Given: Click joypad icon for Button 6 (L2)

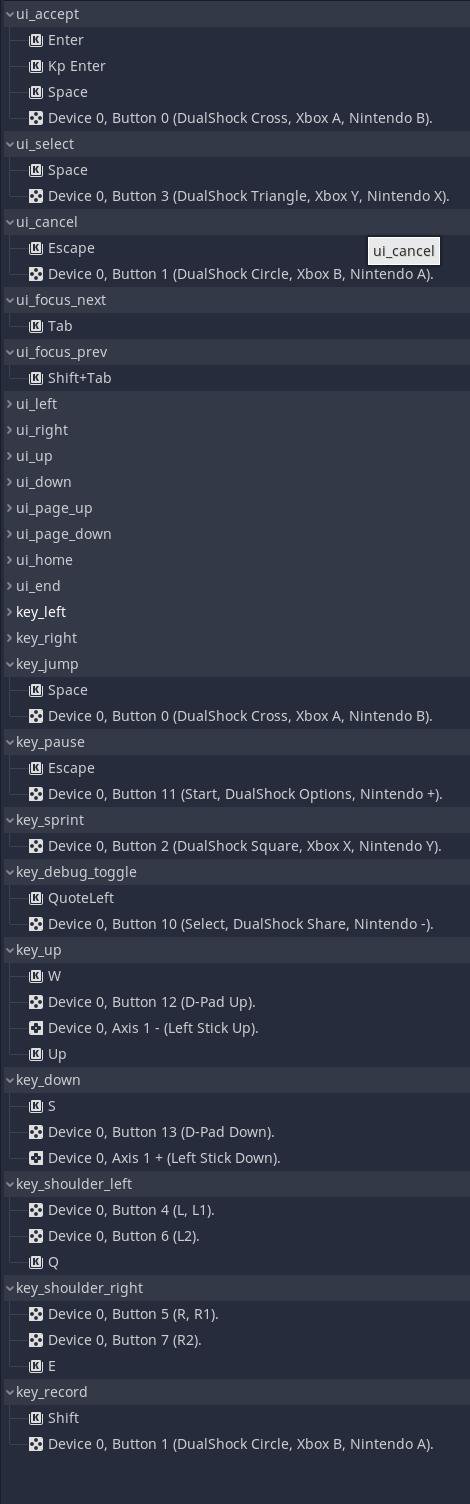Looking at the screenshot, I should [x=36, y=1236].
